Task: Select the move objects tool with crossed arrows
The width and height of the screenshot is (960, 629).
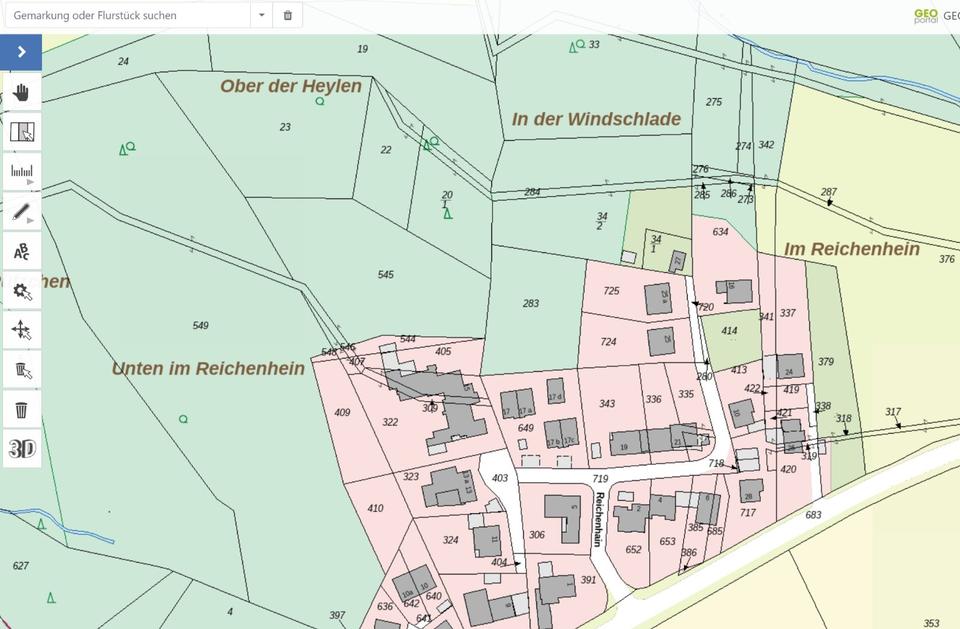Action: pyautogui.click(x=21, y=329)
